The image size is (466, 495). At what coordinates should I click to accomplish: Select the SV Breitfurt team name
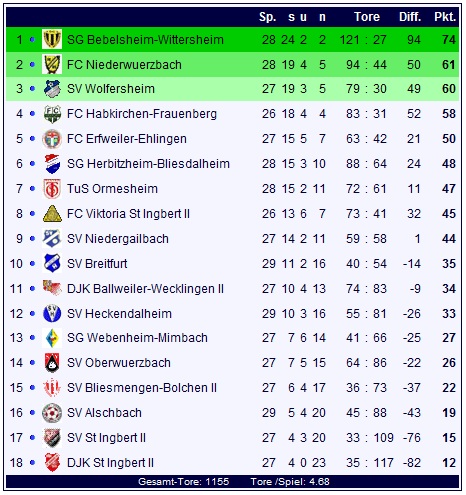97,264
